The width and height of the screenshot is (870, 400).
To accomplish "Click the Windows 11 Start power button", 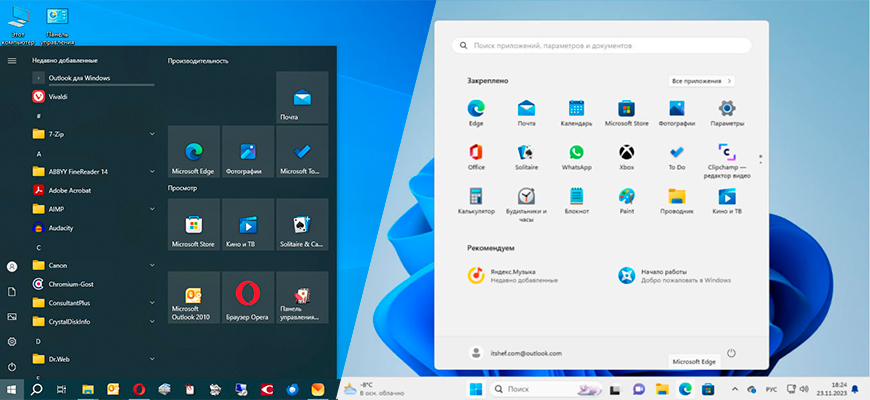I will coord(731,353).
